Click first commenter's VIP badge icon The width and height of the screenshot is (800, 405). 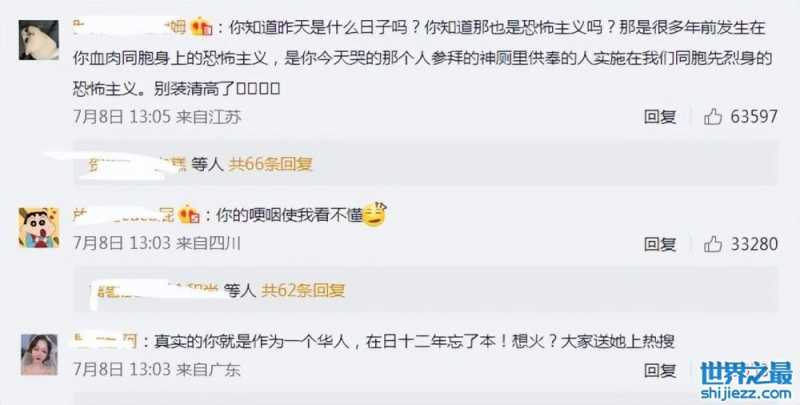pyautogui.click(x=202, y=27)
